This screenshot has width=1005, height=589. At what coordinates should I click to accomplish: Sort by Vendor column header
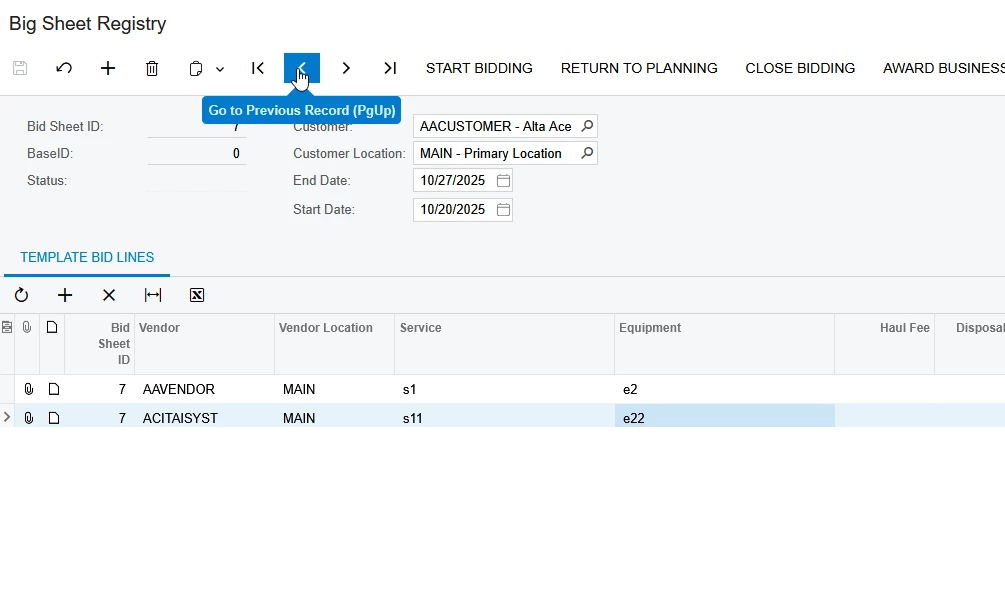tap(204, 344)
